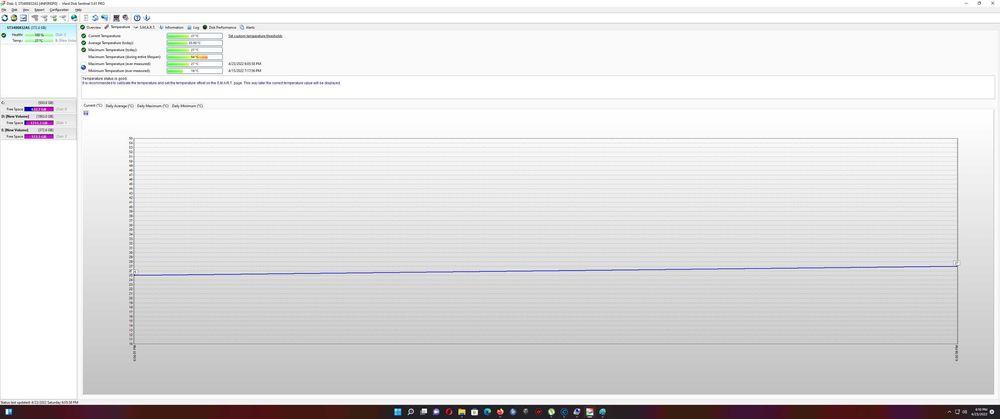Click the D: drive free space bar
The height and width of the screenshot is (419, 1000).
tap(39, 122)
